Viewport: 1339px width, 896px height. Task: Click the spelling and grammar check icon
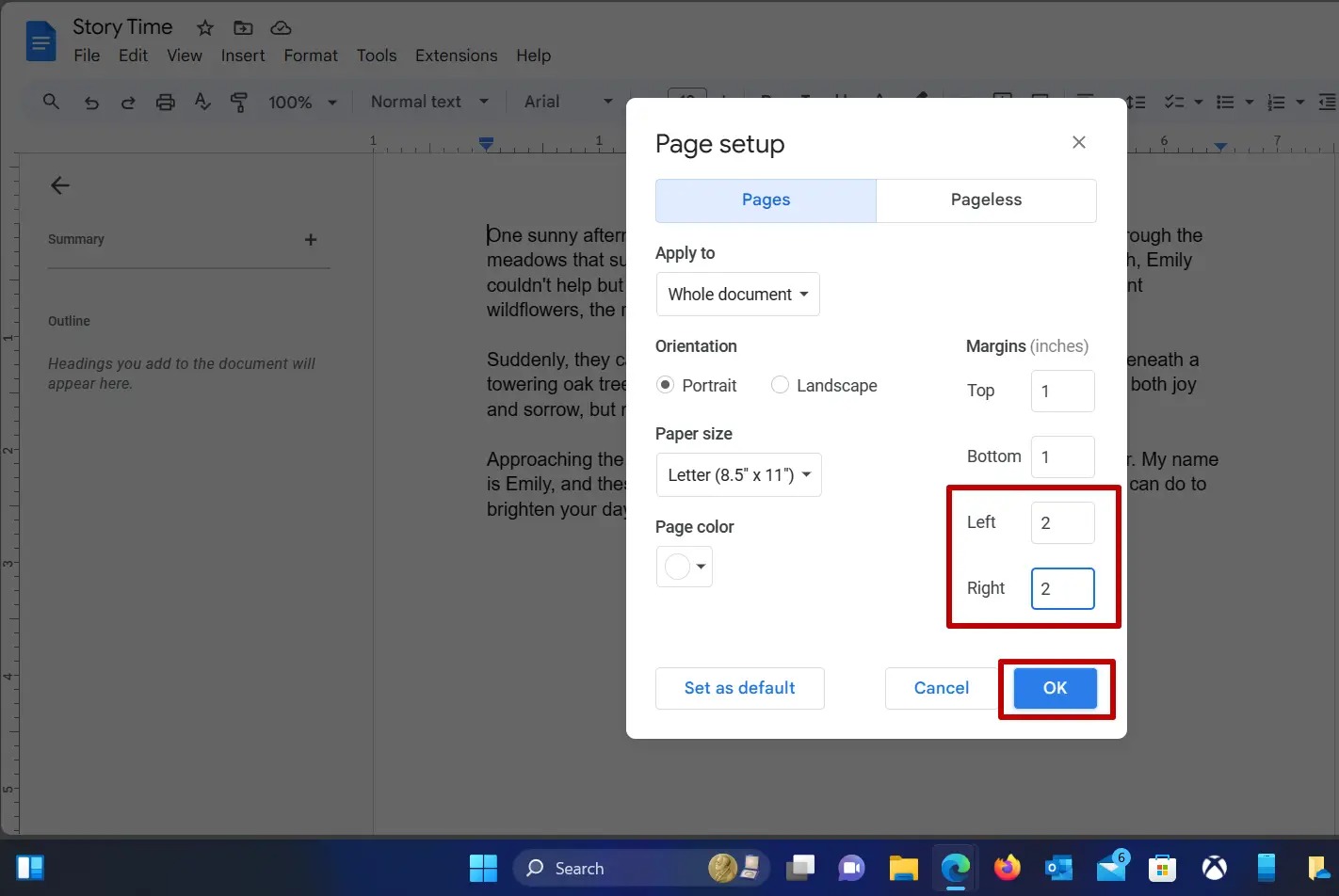(202, 102)
